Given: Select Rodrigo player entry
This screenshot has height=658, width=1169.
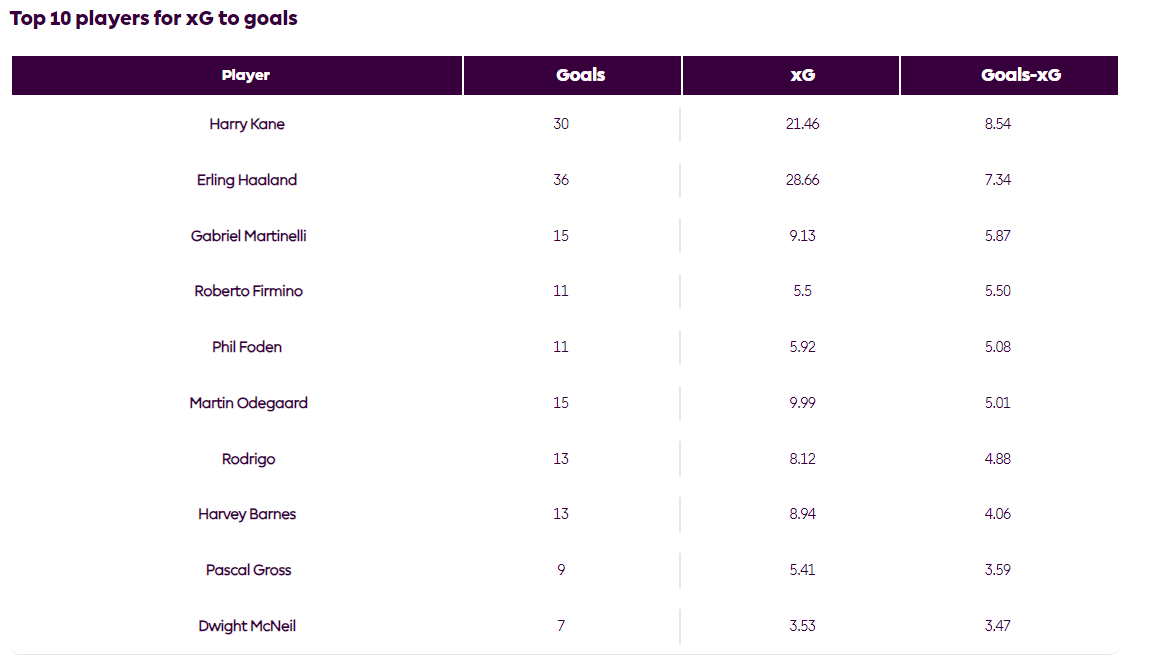Looking at the screenshot, I should [x=248, y=459].
